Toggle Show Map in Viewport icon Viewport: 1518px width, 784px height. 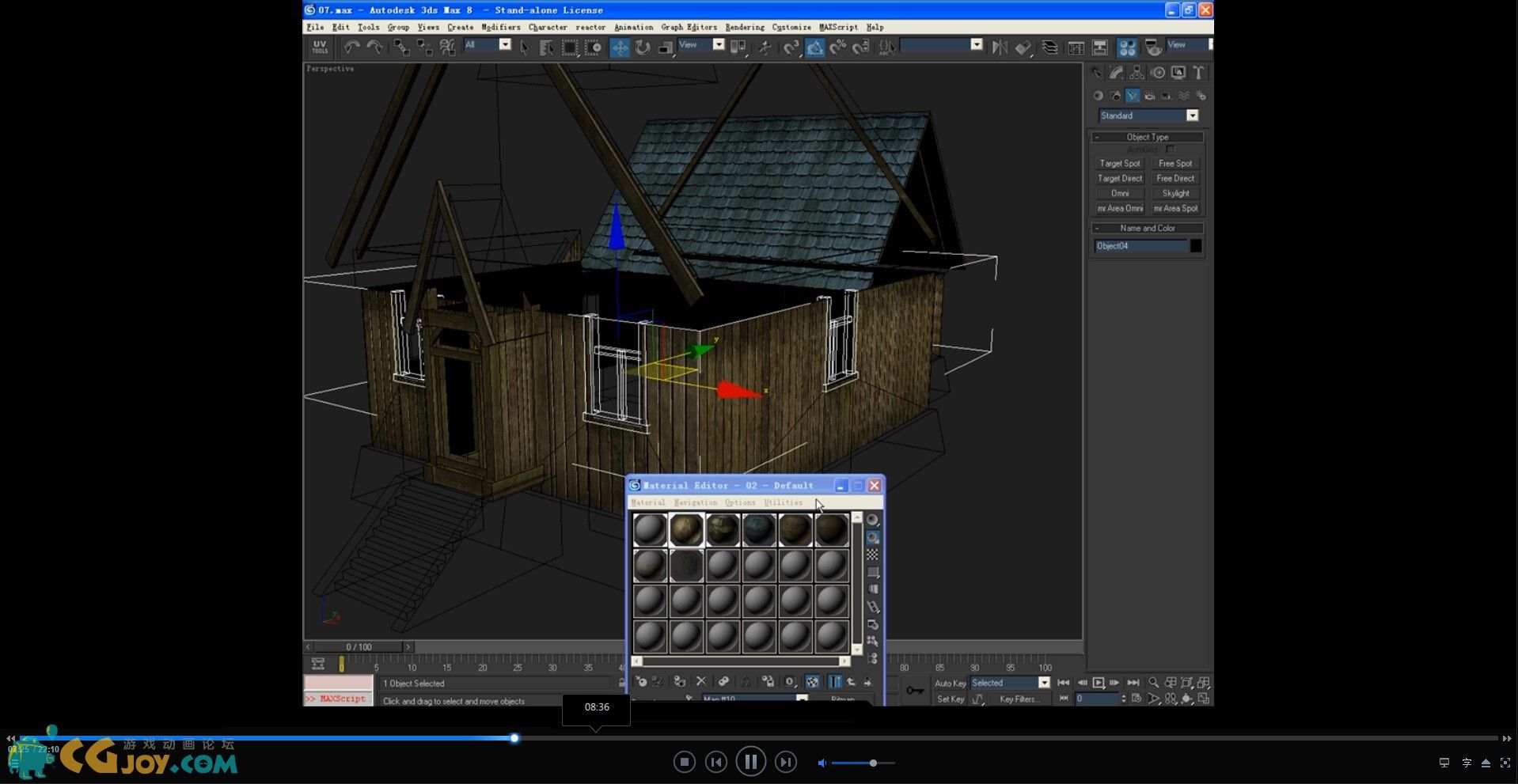click(x=812, y=681)
